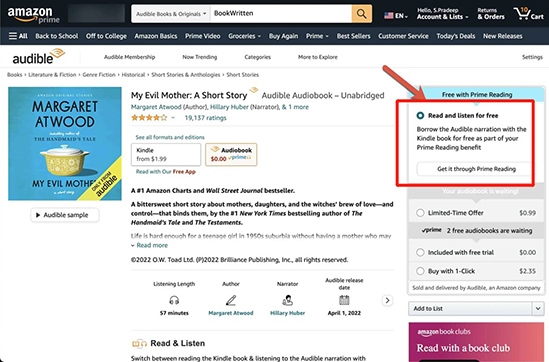Click the search input field
Image resolution: width=549 pixels, height=362 pixels.
coord(281,14)
